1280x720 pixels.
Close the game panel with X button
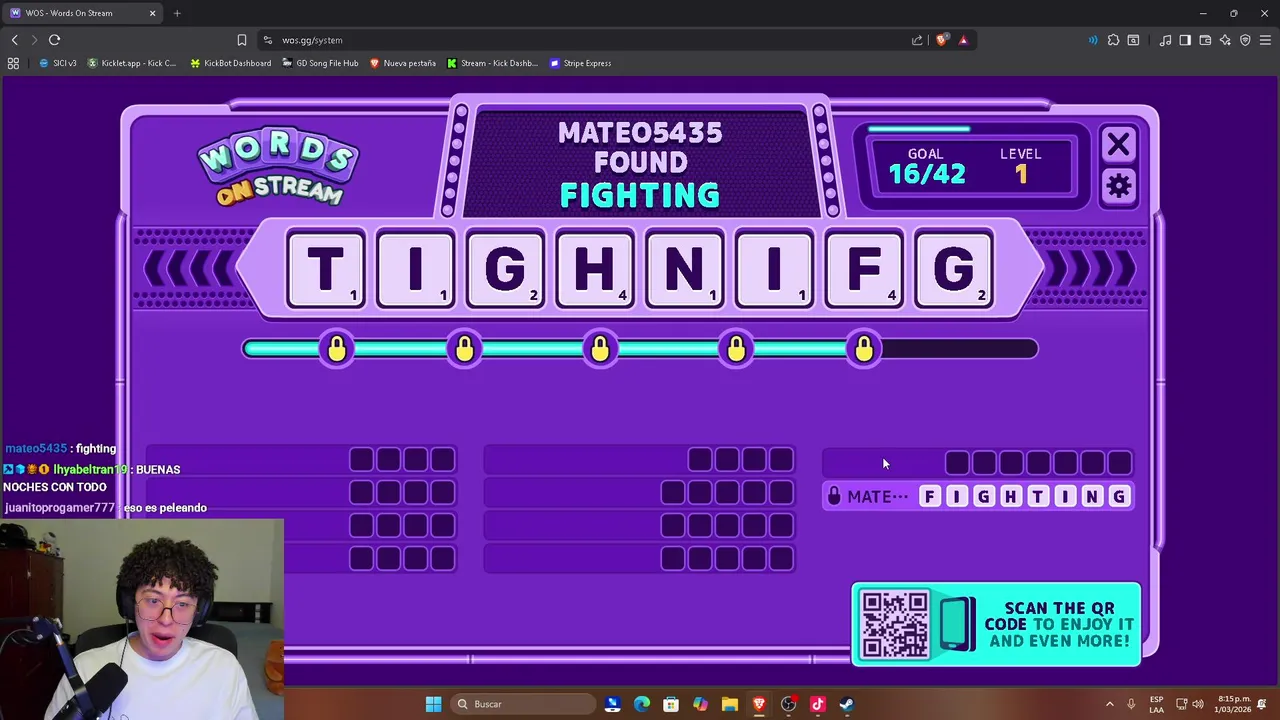1118,145
